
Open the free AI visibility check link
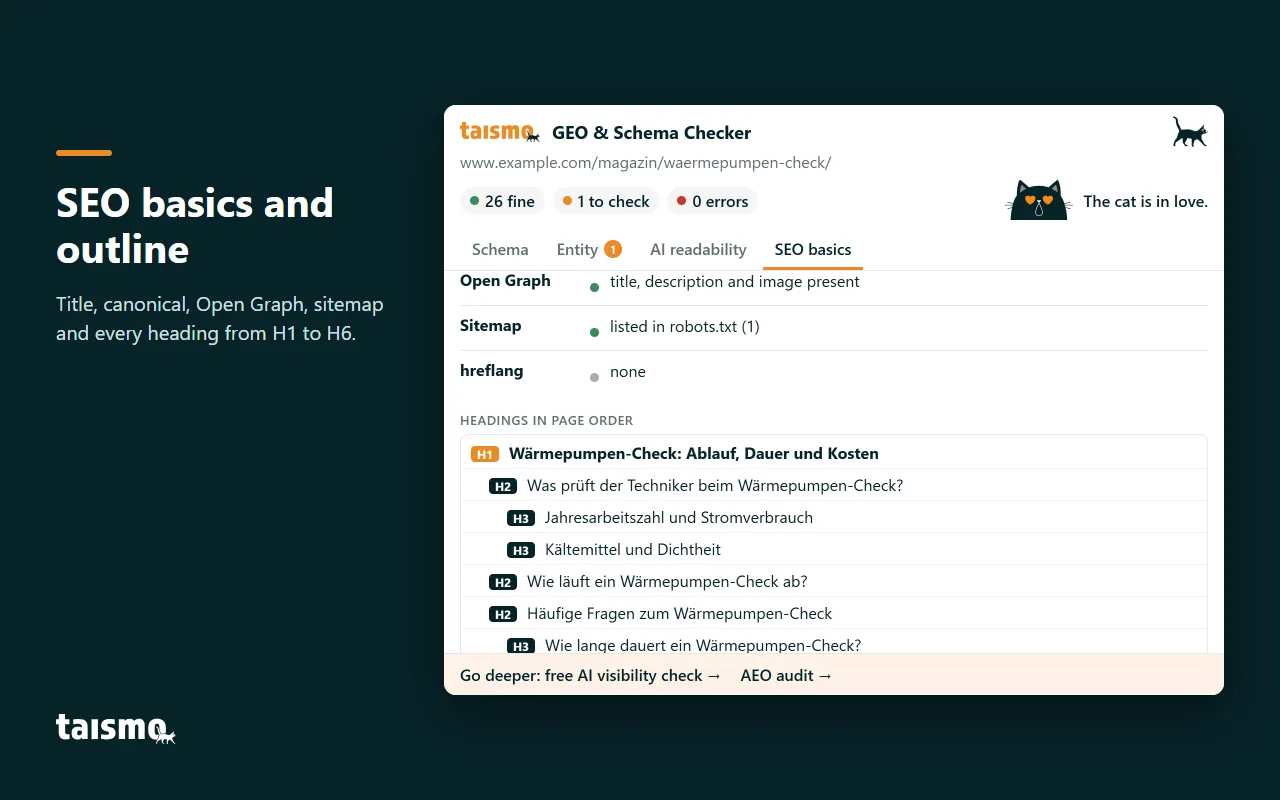(590, 676)
